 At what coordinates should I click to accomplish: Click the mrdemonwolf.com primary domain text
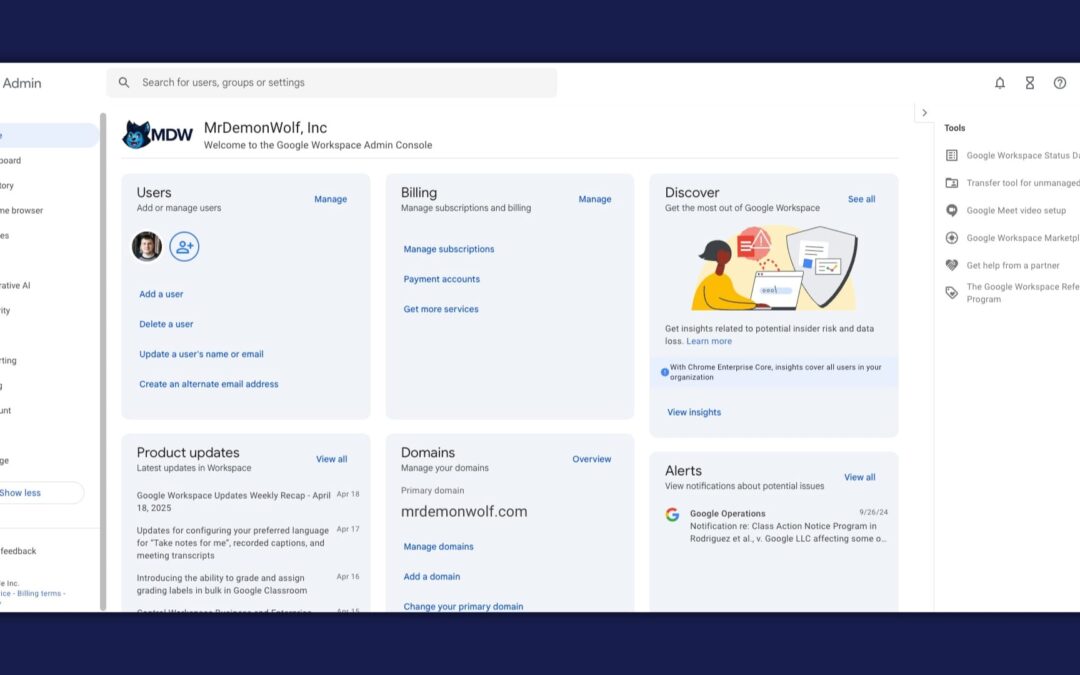point(464,512)
